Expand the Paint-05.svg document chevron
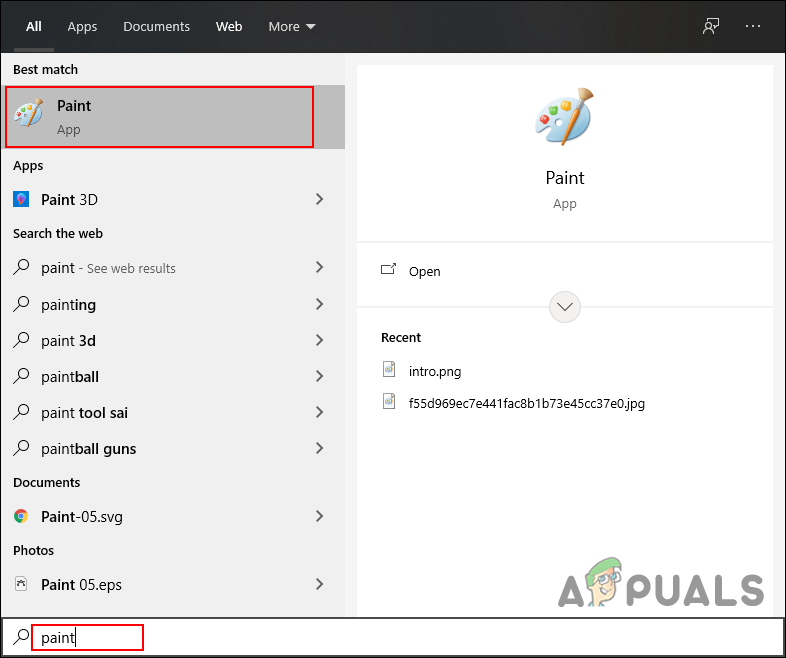Viewport: 786px width, 658px height. [319, 516]
